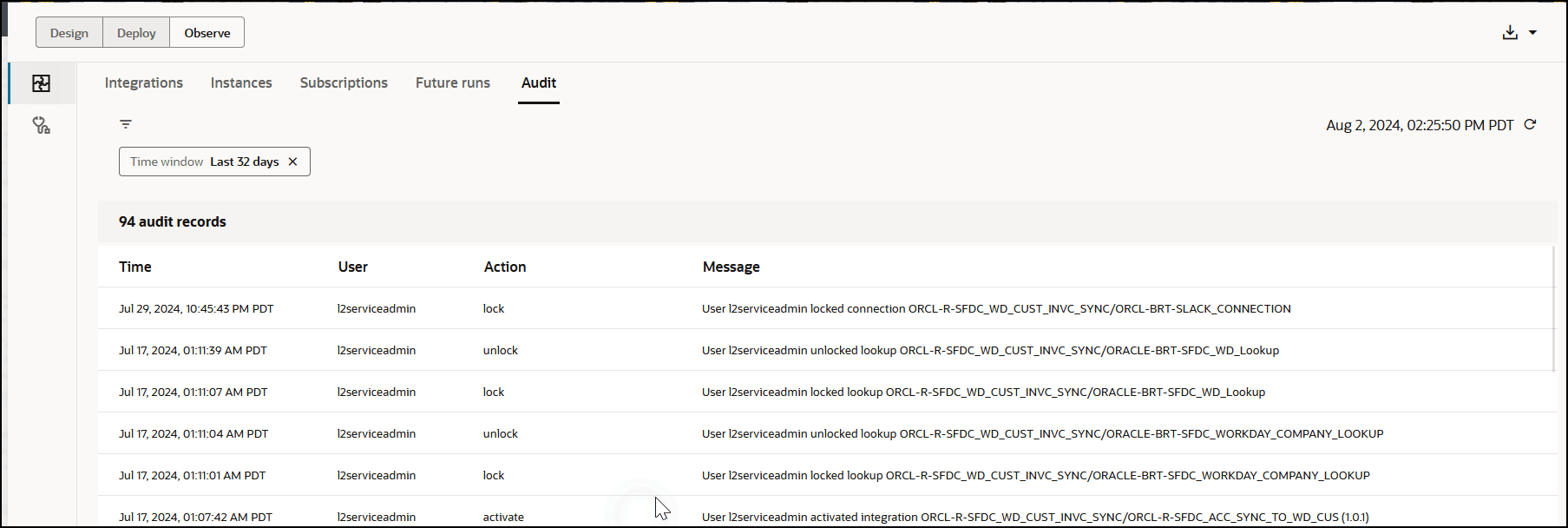Remove the Last 32 days filter

pos(293,162)
